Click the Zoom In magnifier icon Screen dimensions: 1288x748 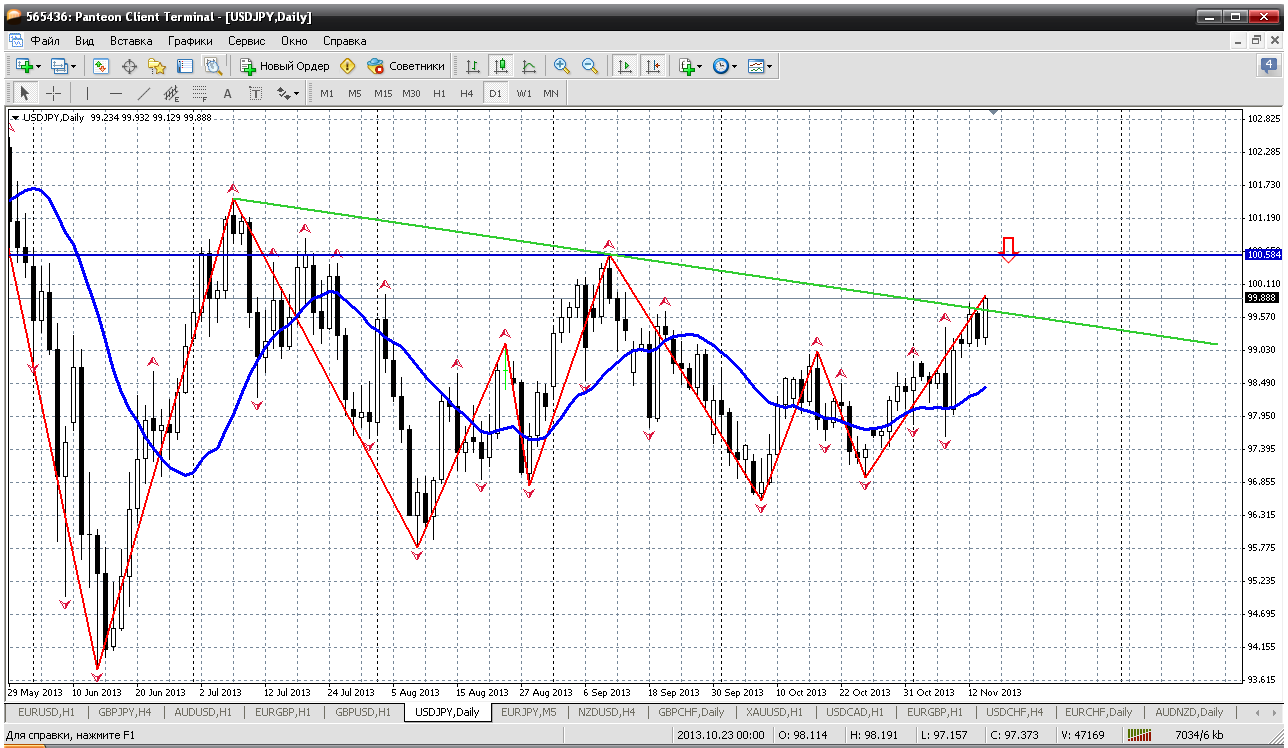[x=562, y=66]
